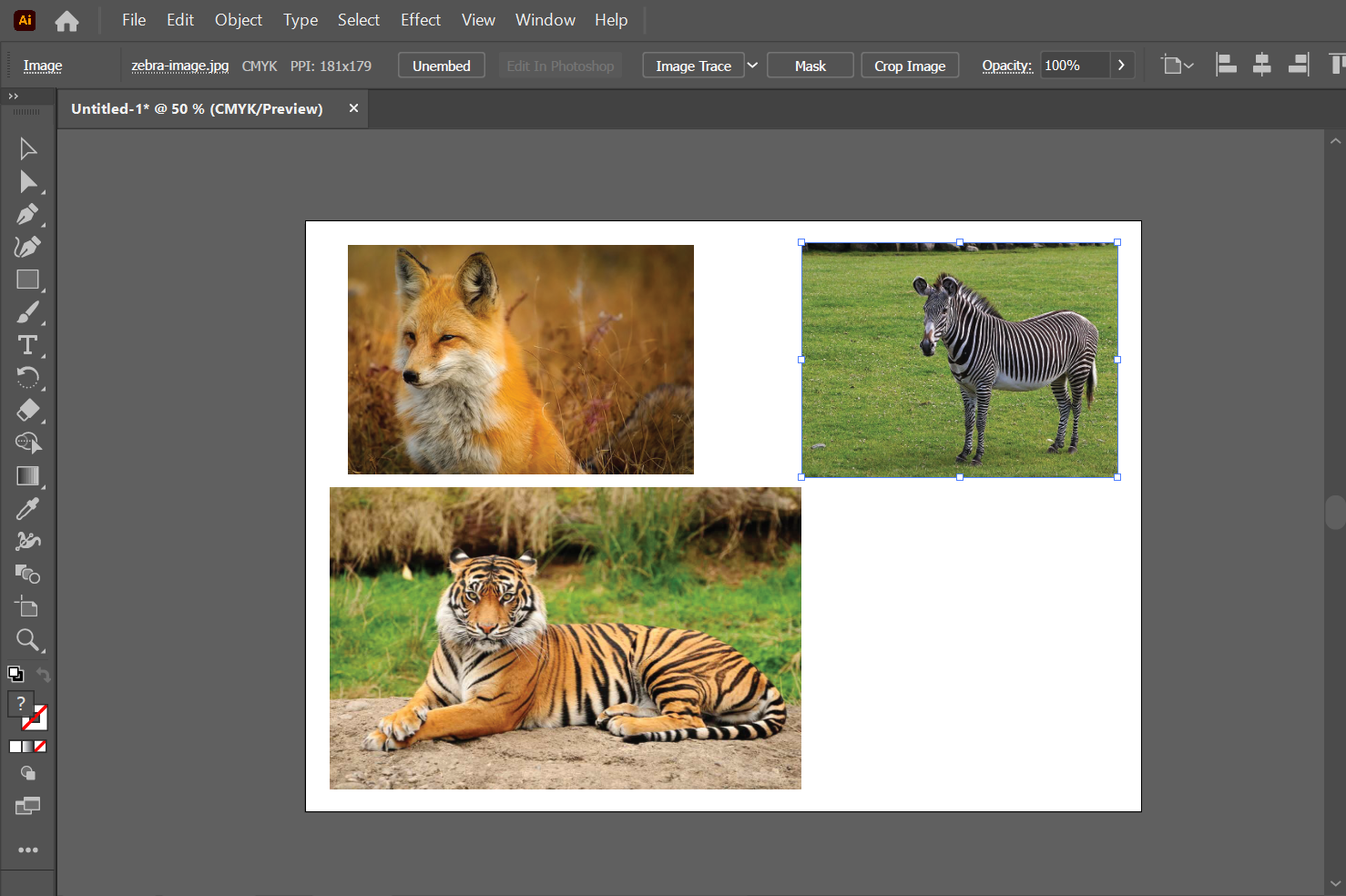This screenshot has width=1346, height=896.
Task: Activate the Type tool
Action: point(27,346)
